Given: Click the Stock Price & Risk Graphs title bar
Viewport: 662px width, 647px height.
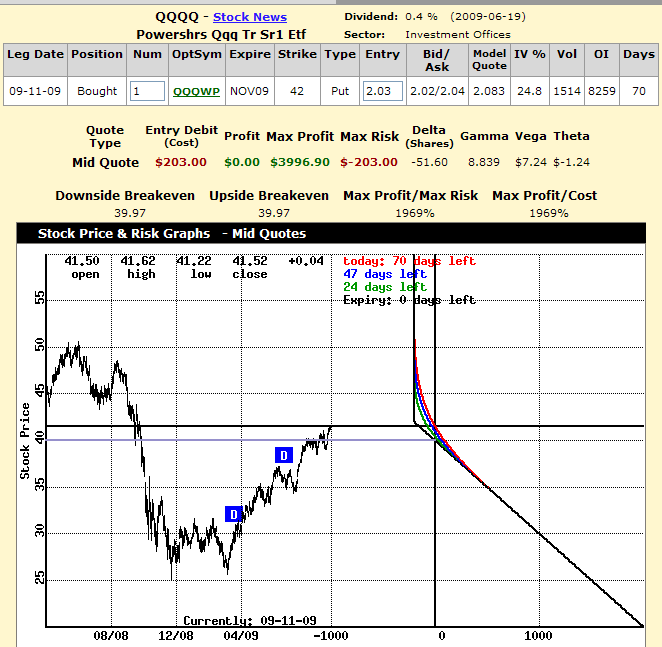Looking at the screenshot, I should click(331, 234).
